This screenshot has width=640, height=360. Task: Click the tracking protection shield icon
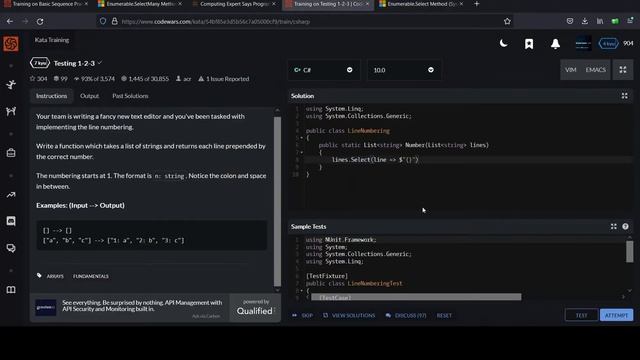(103, 21)
